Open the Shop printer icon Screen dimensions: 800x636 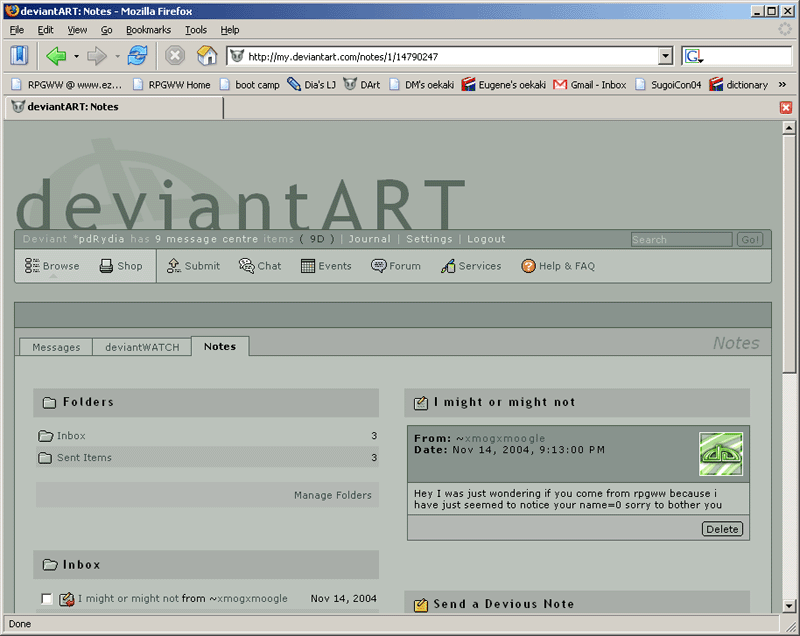point(106,266)
